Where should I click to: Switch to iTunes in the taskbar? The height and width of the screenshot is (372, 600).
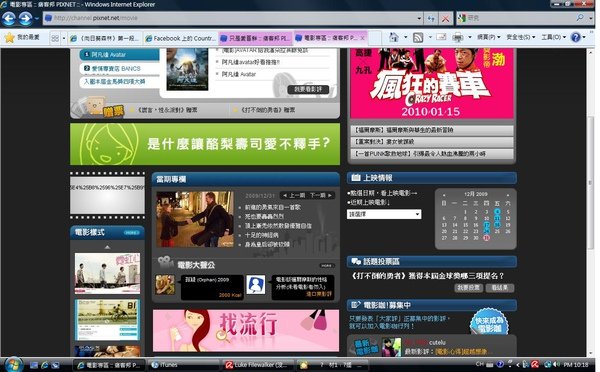click(184, 365)
